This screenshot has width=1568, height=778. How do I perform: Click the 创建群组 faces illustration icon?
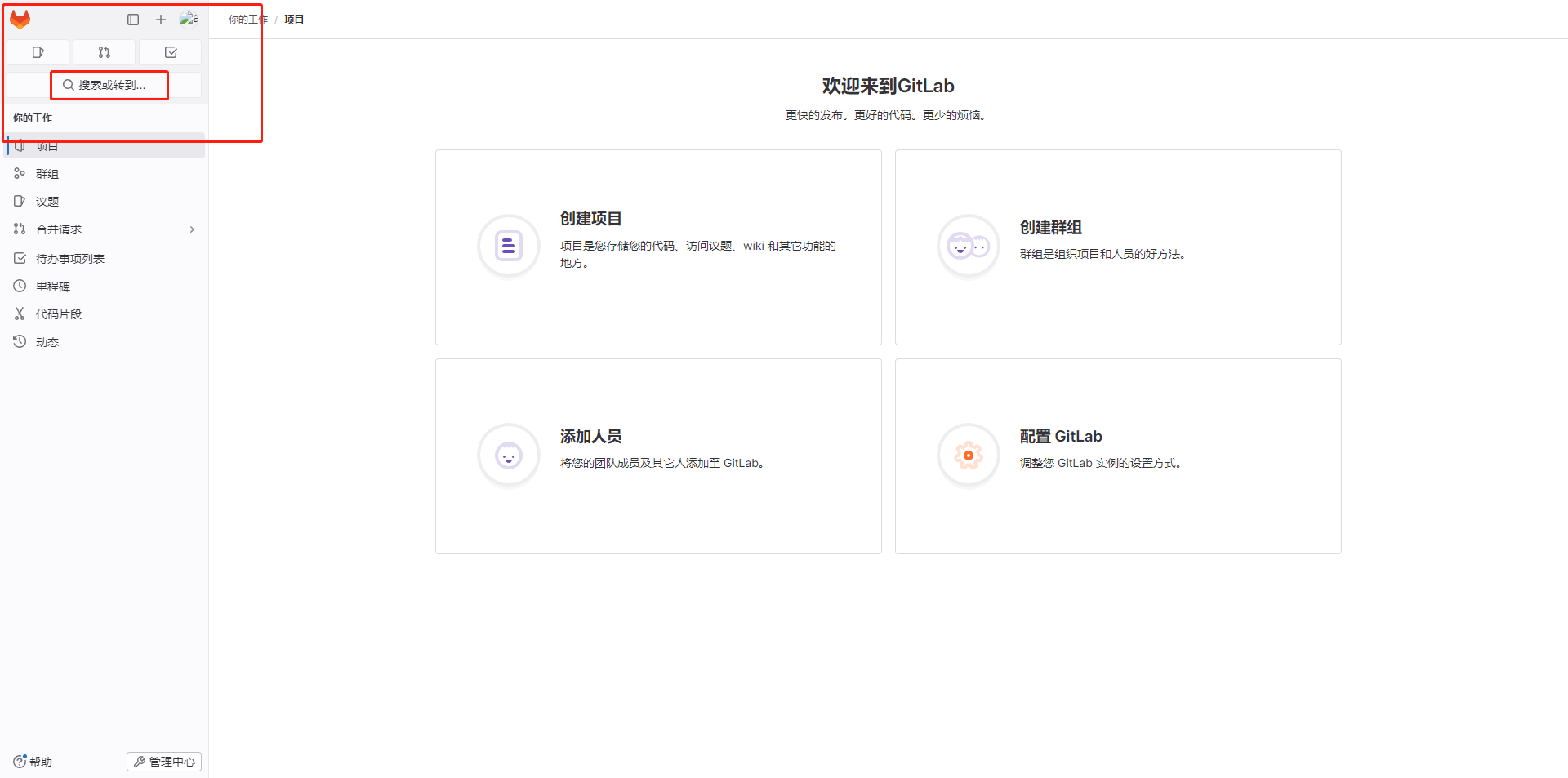click(x=969, y=246)
